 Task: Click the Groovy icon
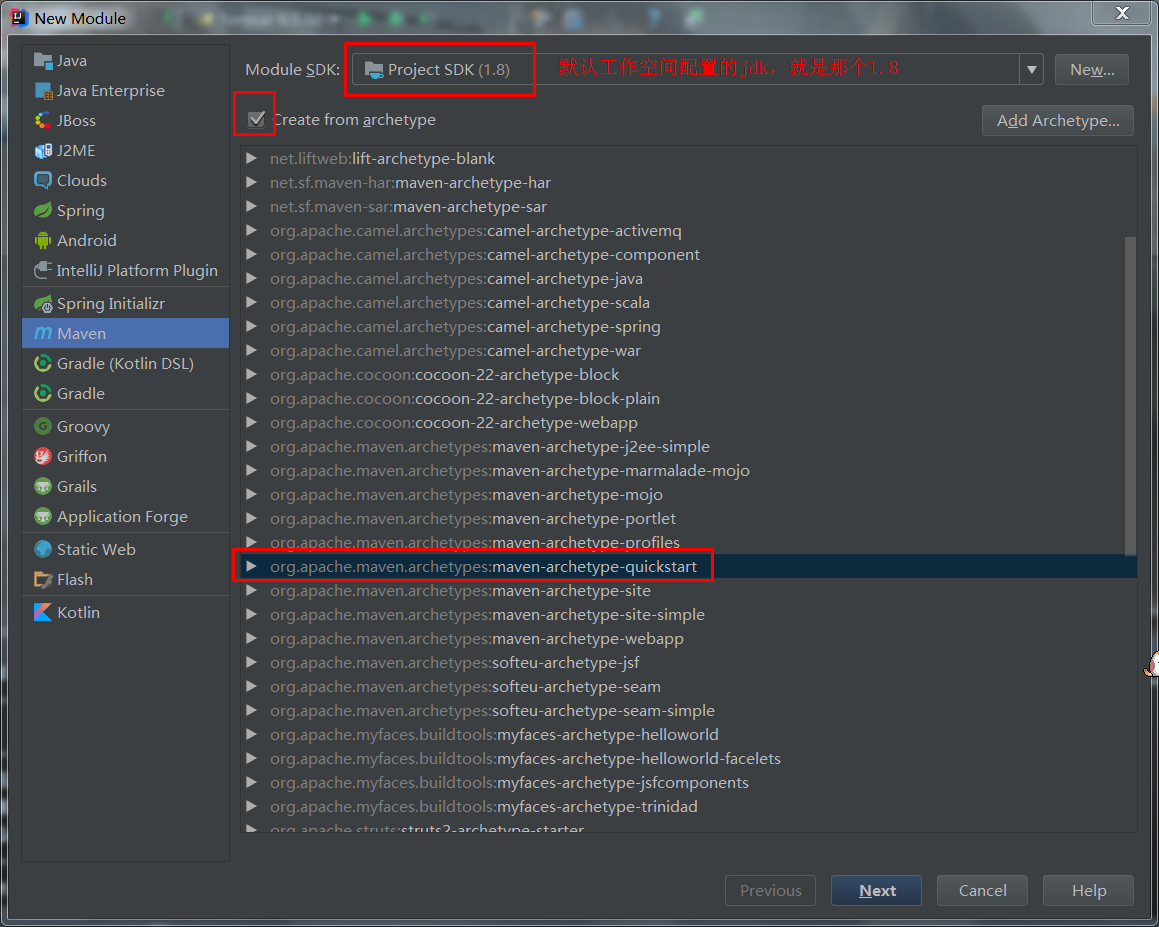click(x=43, y=427)
